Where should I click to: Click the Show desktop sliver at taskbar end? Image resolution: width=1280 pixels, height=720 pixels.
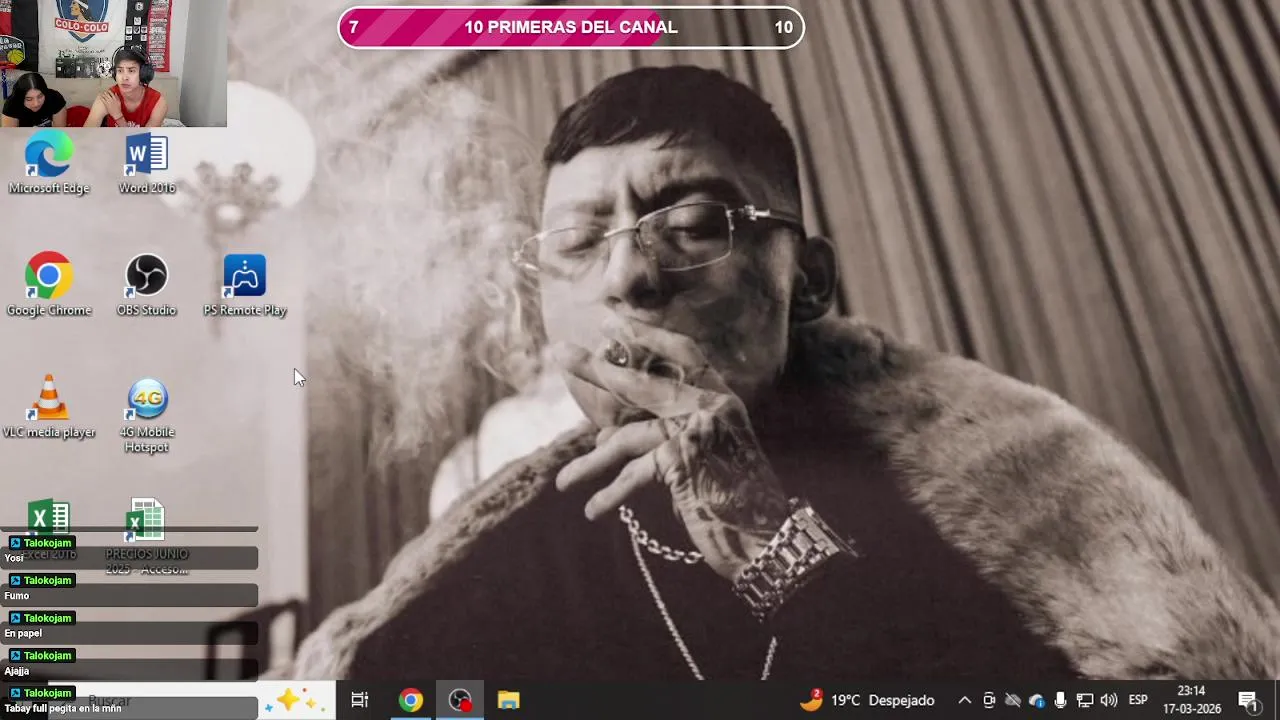(1276, 700)
